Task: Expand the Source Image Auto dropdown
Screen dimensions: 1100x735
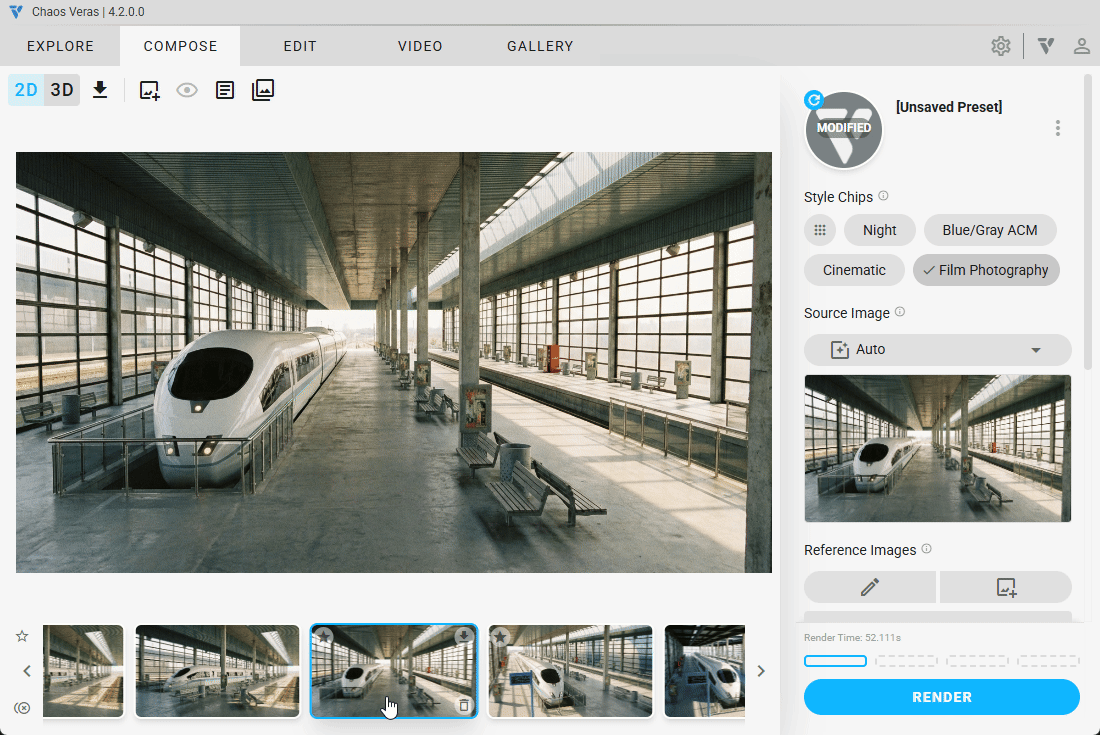Action: (937, 350)
